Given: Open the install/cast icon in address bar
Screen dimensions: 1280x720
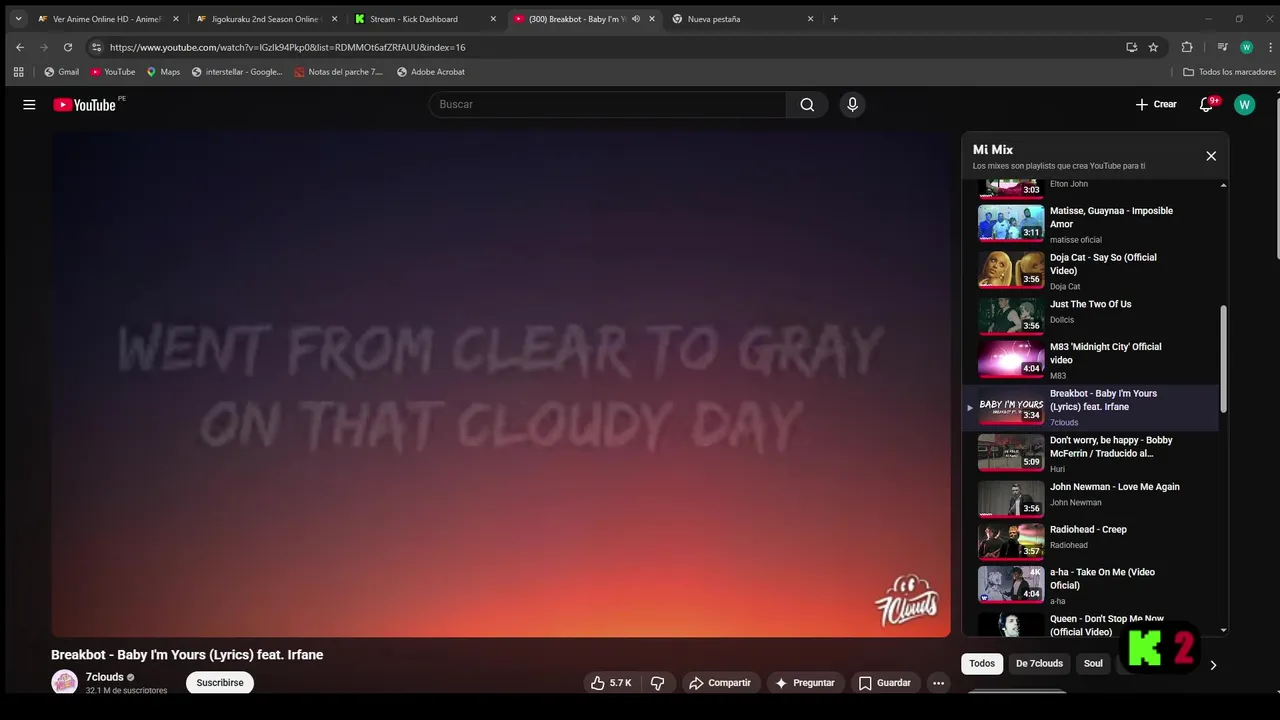Looking at the screenshot, I should coord(1131,47).
